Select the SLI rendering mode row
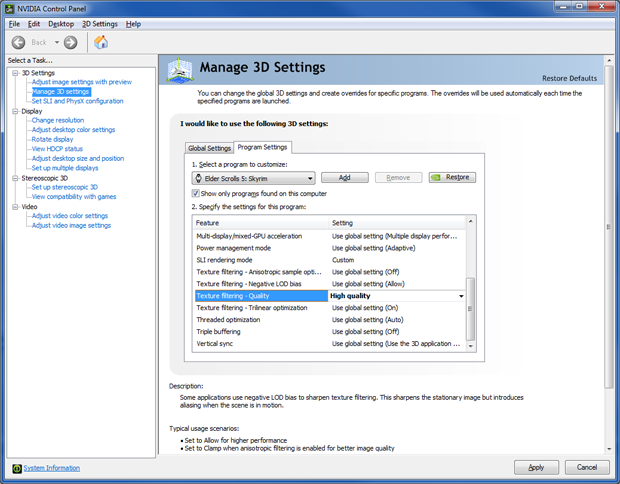620x484 pixels. tap(329, 260)
